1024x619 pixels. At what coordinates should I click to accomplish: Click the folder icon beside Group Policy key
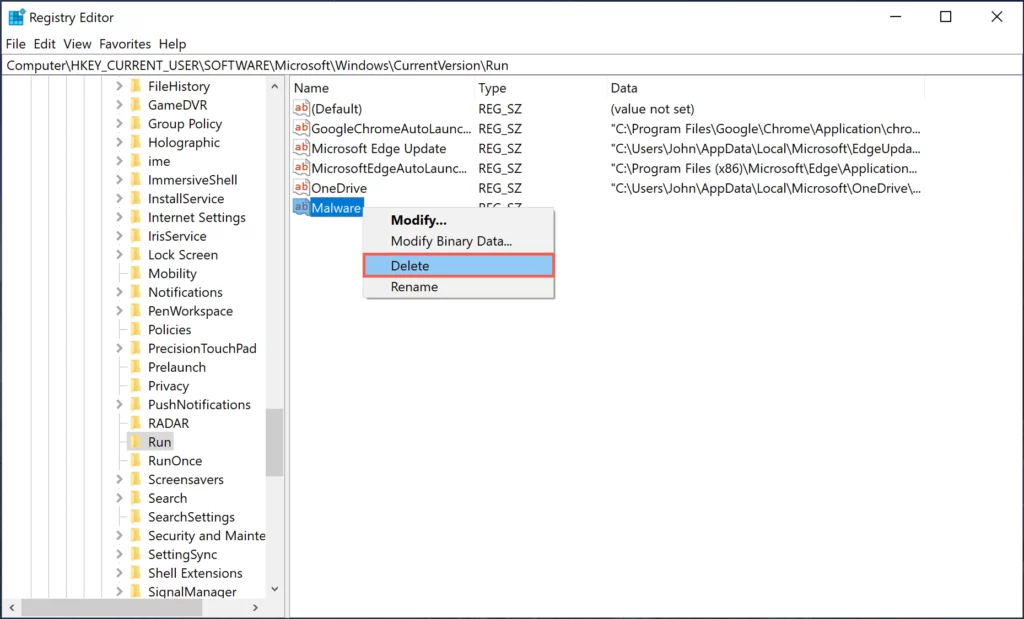[x=138, y=123]
